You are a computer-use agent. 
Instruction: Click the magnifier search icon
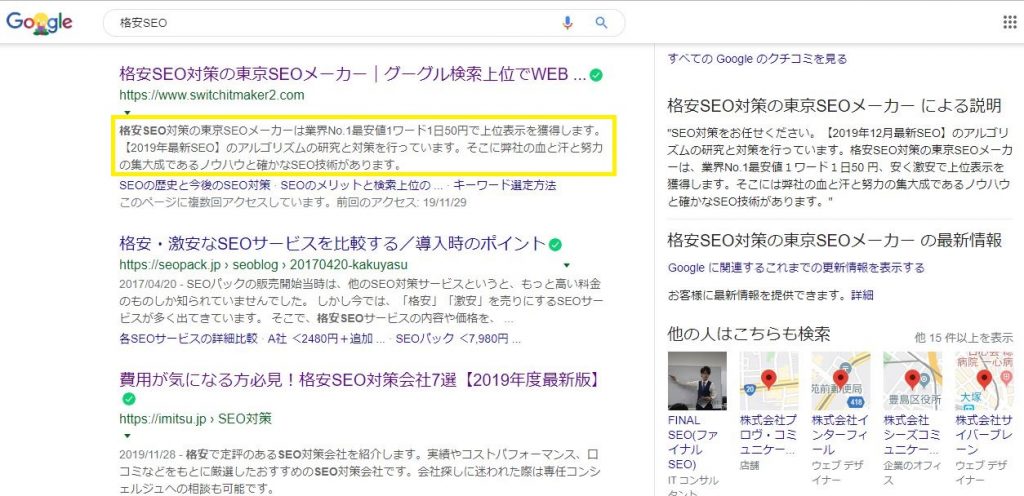coord(601,23)
